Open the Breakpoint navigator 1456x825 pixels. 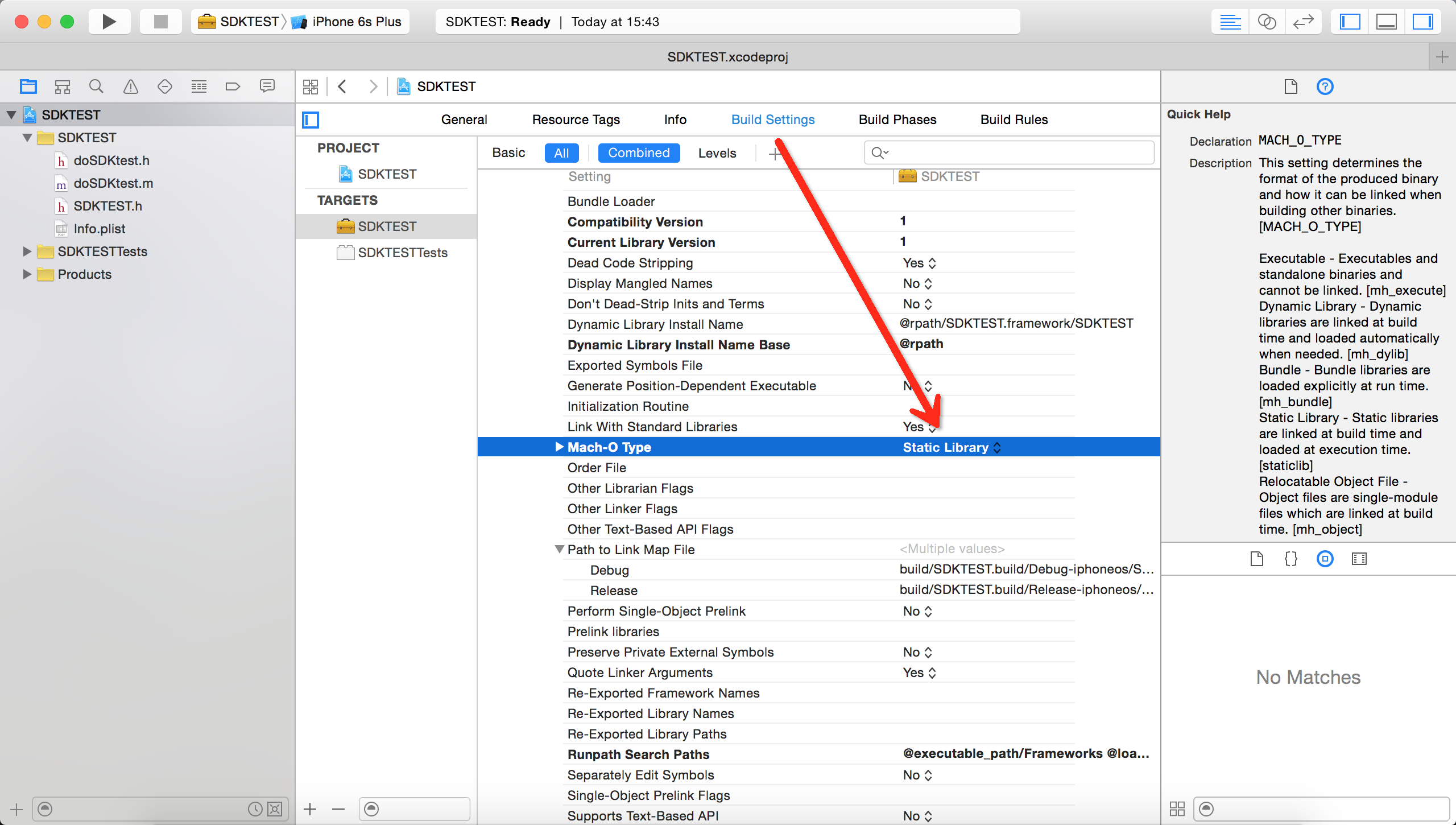click(233, 86)
